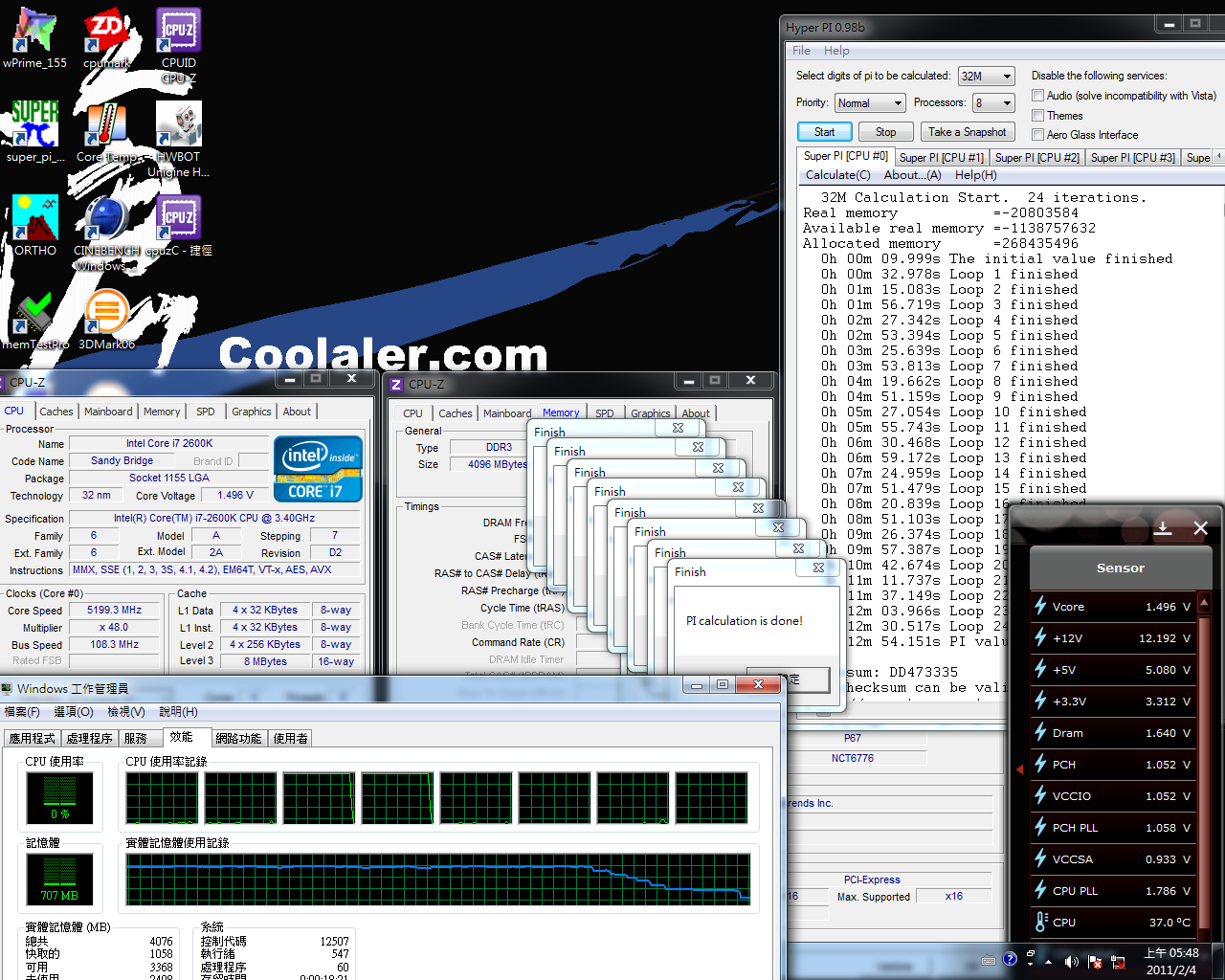Screen dimensions: 1225x980
Task: Open the cpuzC shortcut on the desktop
Action: (x=178, y=226)
